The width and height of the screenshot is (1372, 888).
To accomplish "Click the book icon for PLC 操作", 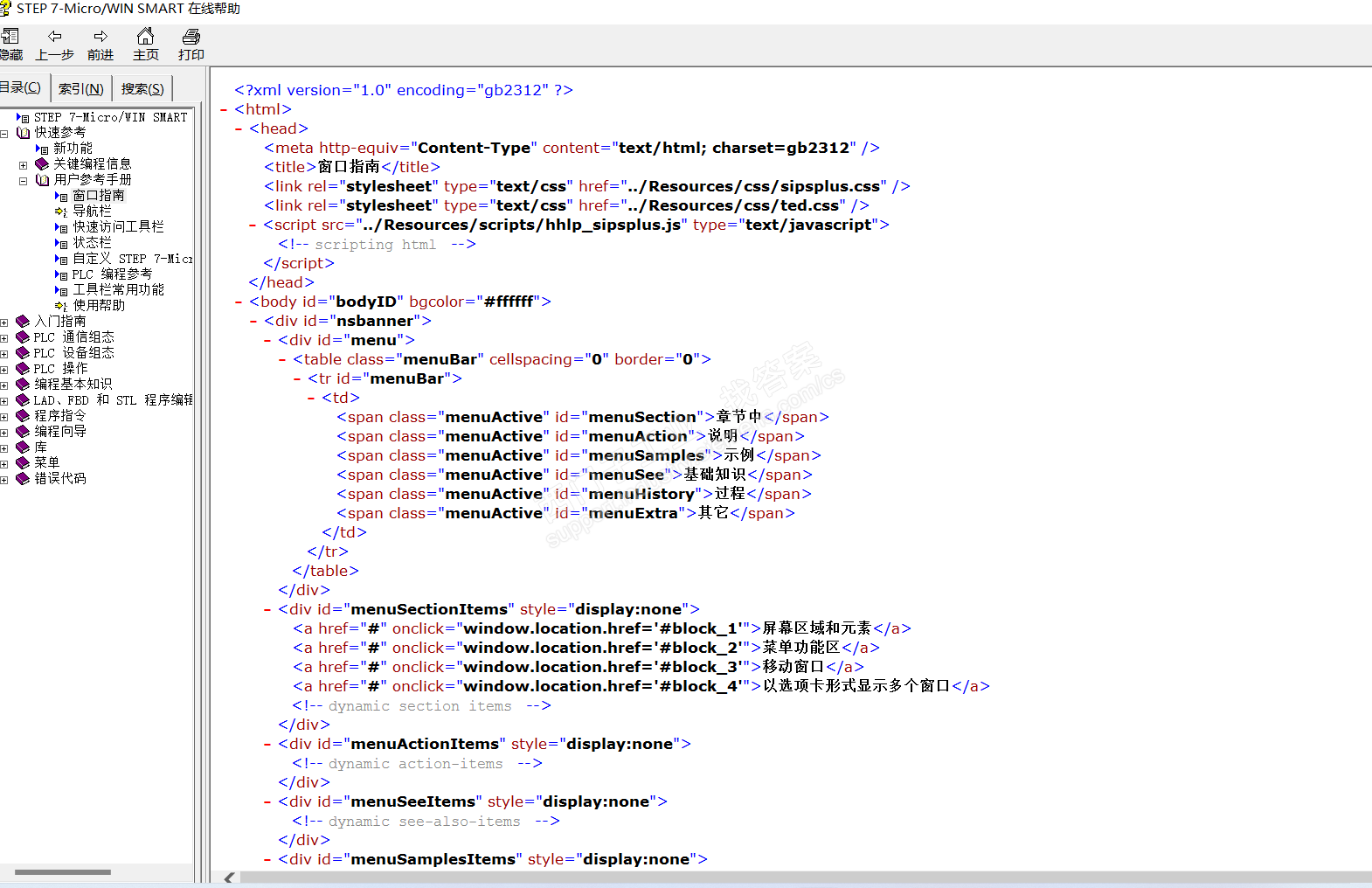I will pyautogui.click(x=24, y=369).
